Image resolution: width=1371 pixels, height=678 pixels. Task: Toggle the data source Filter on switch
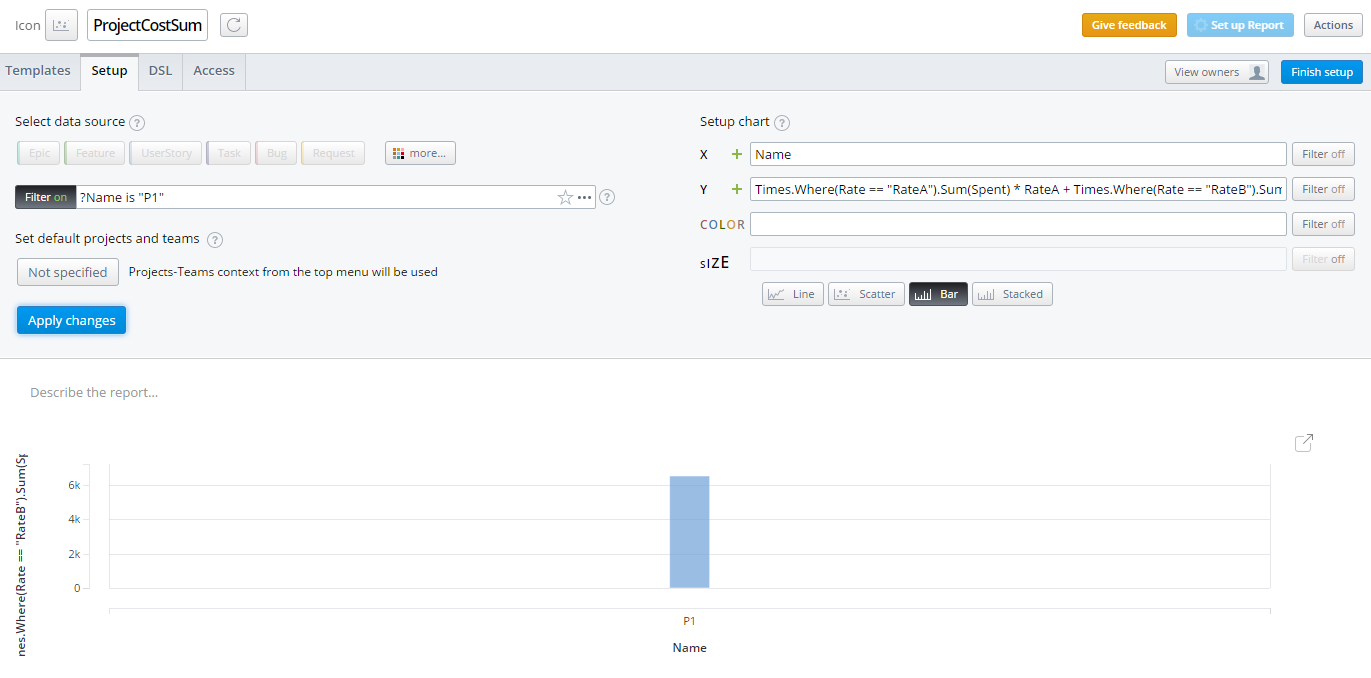46,197
